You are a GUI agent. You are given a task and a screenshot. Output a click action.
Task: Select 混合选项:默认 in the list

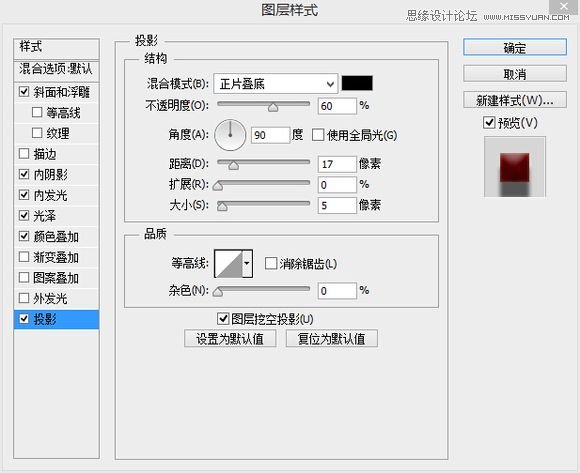[x=56, y=70]
